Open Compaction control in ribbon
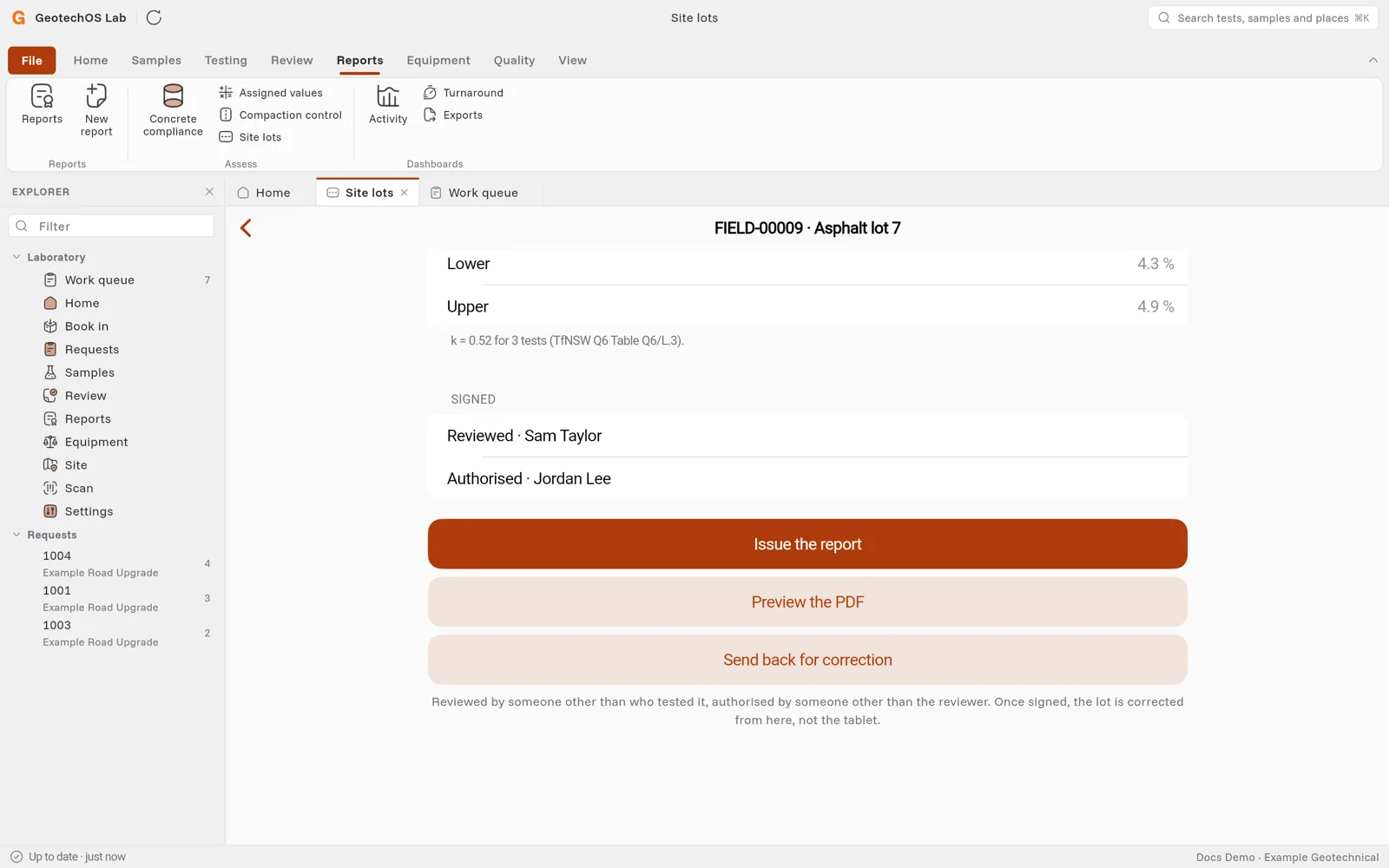Viewport: 1389px width, 868px height. point(280,115)
